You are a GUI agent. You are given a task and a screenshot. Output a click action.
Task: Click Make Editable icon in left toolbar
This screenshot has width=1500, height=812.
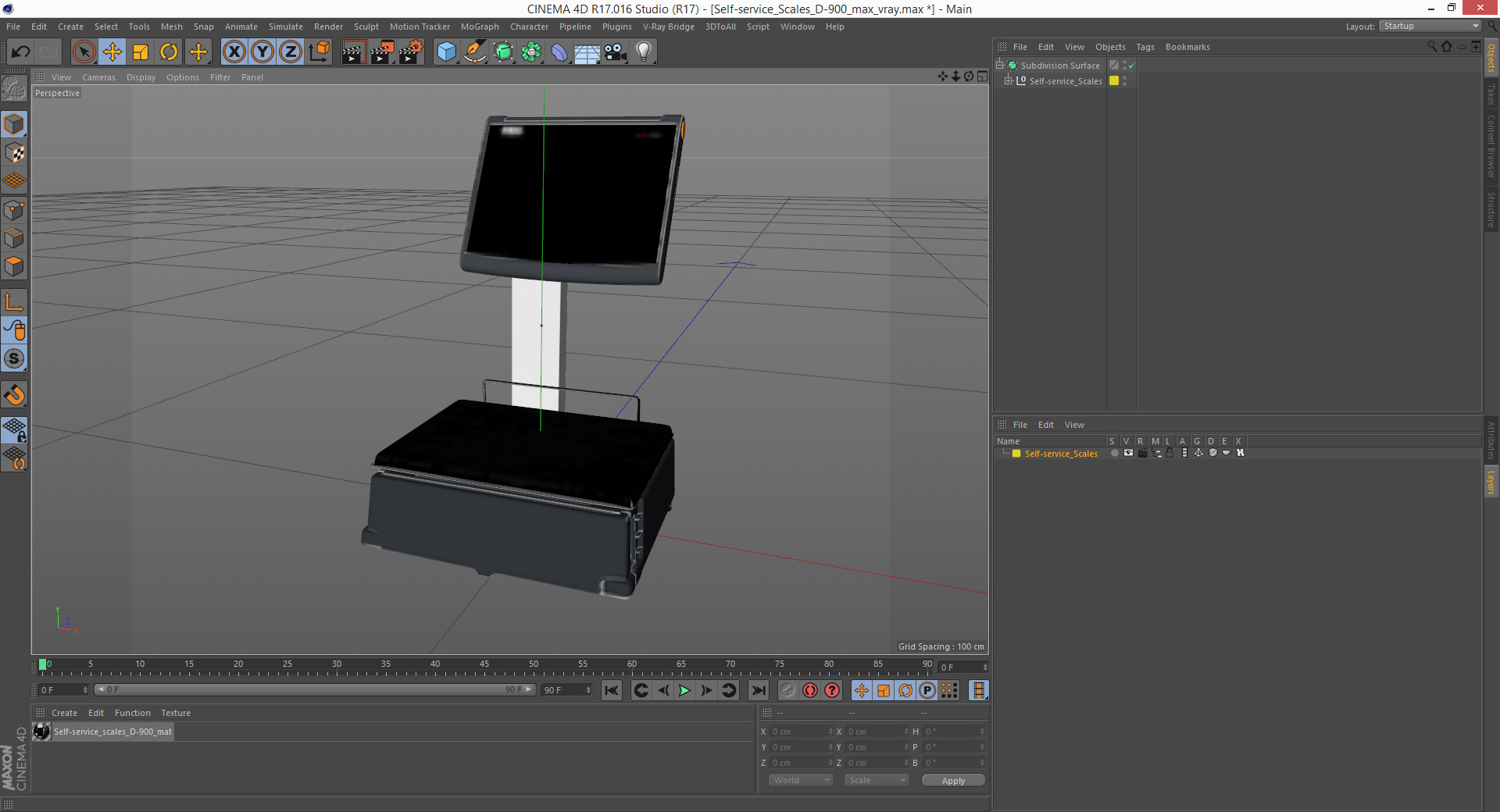(x=14, y=89)
